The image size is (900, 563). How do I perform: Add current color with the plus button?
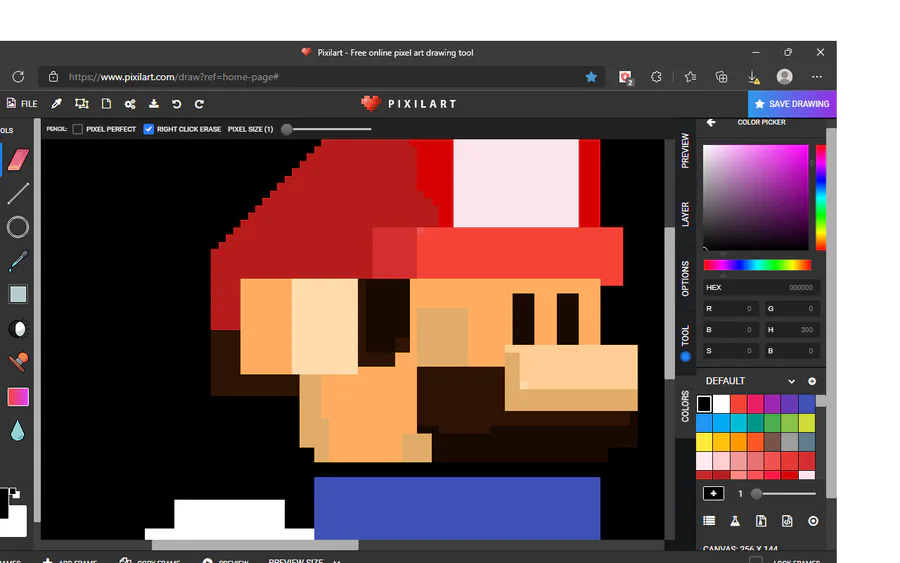(x=713, y=494)
